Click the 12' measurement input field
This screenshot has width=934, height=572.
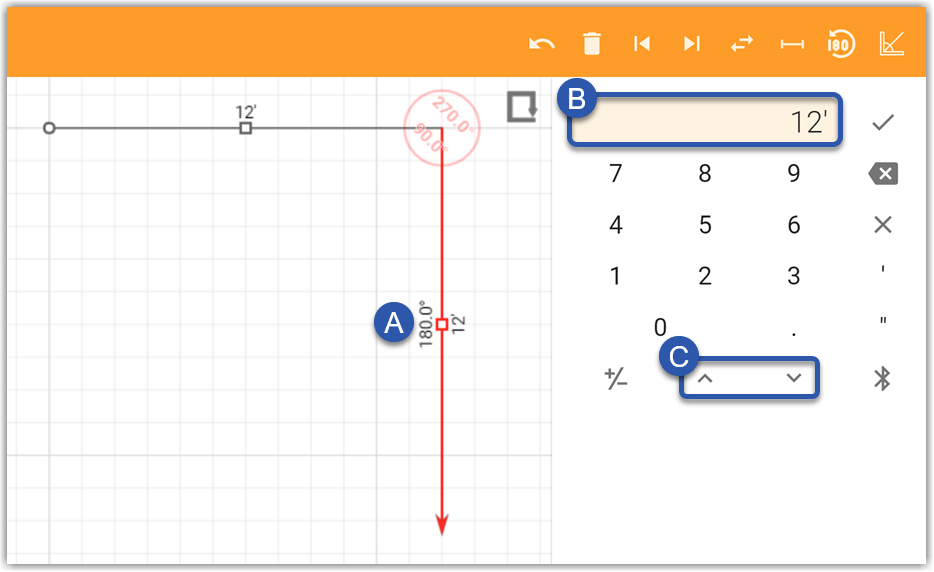(x=705, y=120)
